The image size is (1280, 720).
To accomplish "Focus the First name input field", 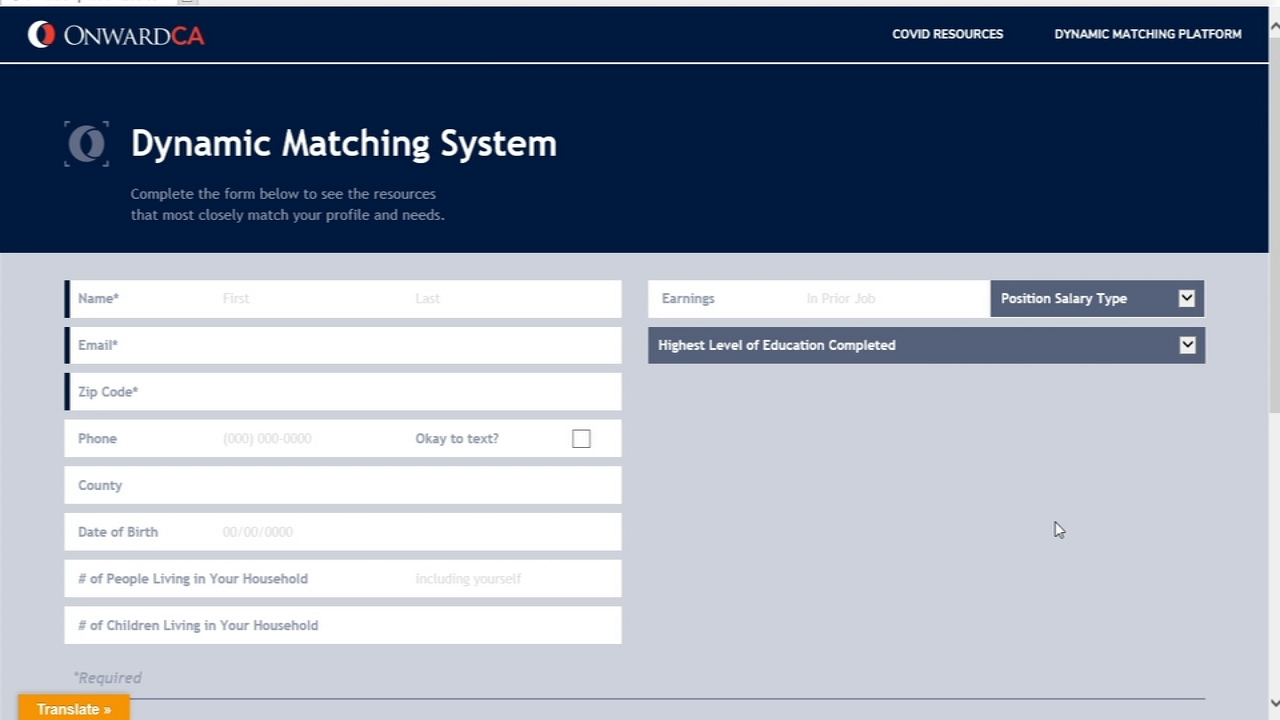I will click(x=310, y=298).
